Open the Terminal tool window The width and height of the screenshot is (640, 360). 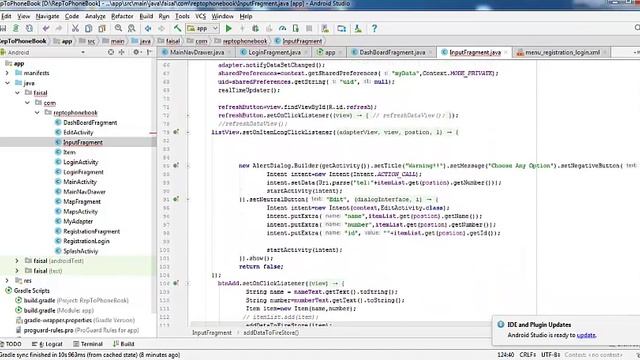point(88,344)
